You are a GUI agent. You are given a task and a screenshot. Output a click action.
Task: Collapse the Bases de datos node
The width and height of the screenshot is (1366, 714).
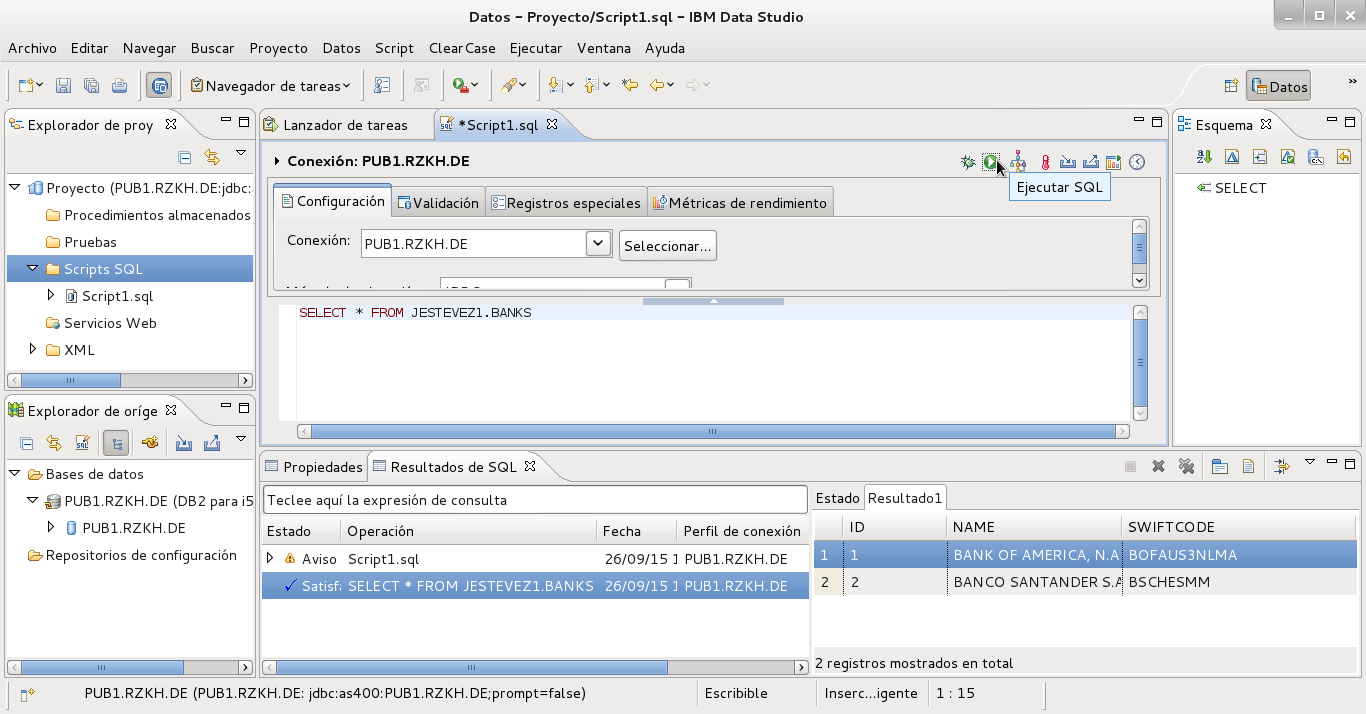tap(15, 474)
